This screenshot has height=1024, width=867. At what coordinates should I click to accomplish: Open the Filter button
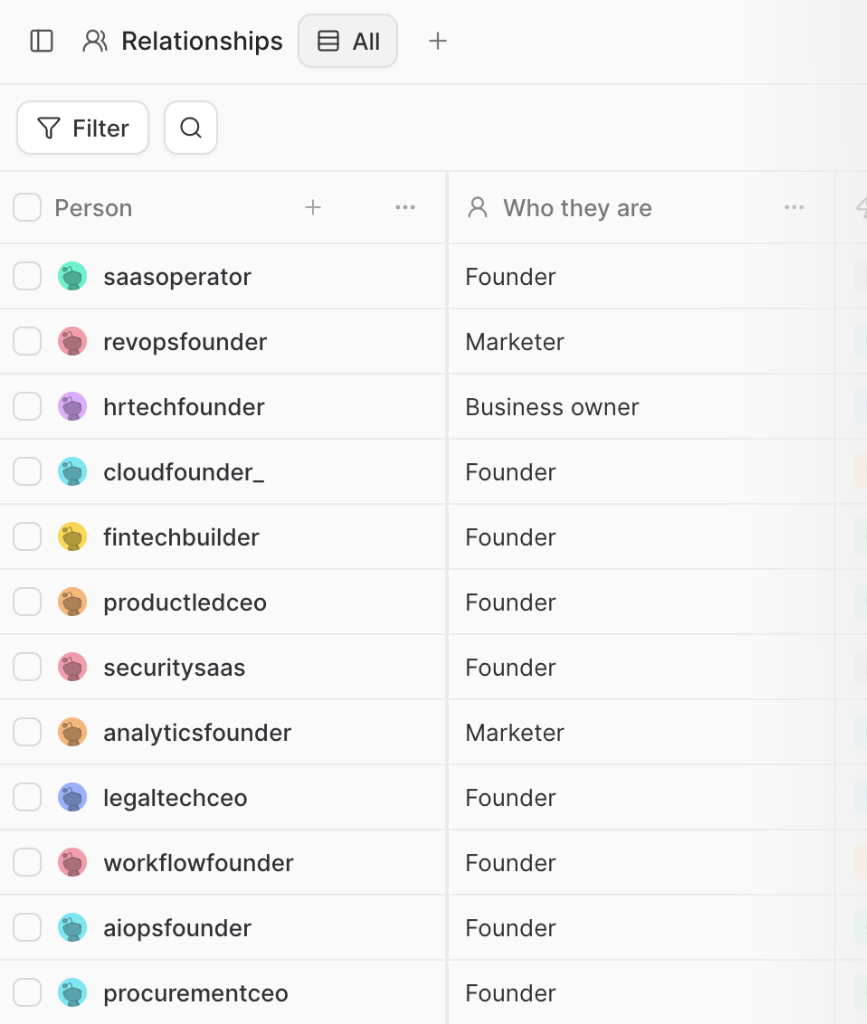83,128
